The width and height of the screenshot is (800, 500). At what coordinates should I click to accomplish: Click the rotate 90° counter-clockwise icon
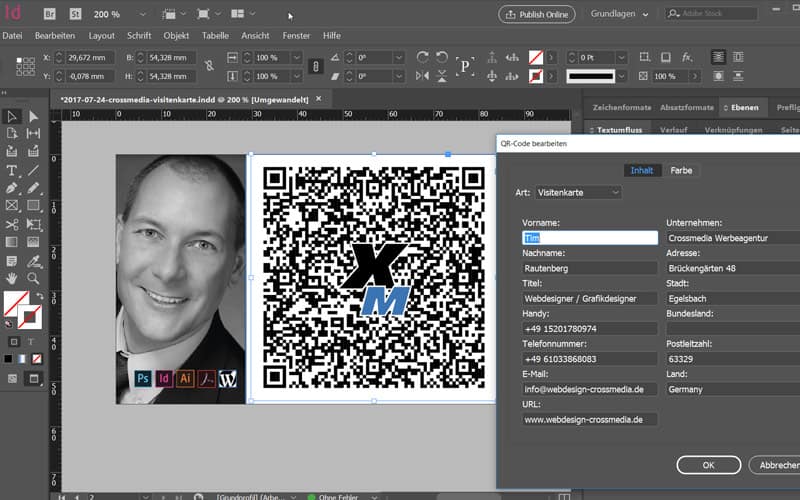(442, 57)
